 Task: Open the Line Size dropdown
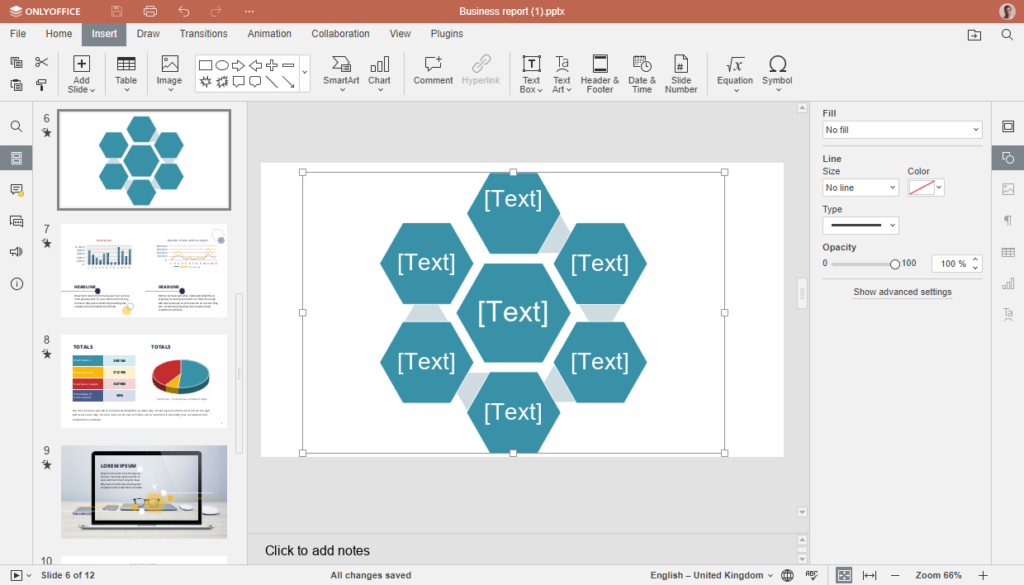pos(859,187)
